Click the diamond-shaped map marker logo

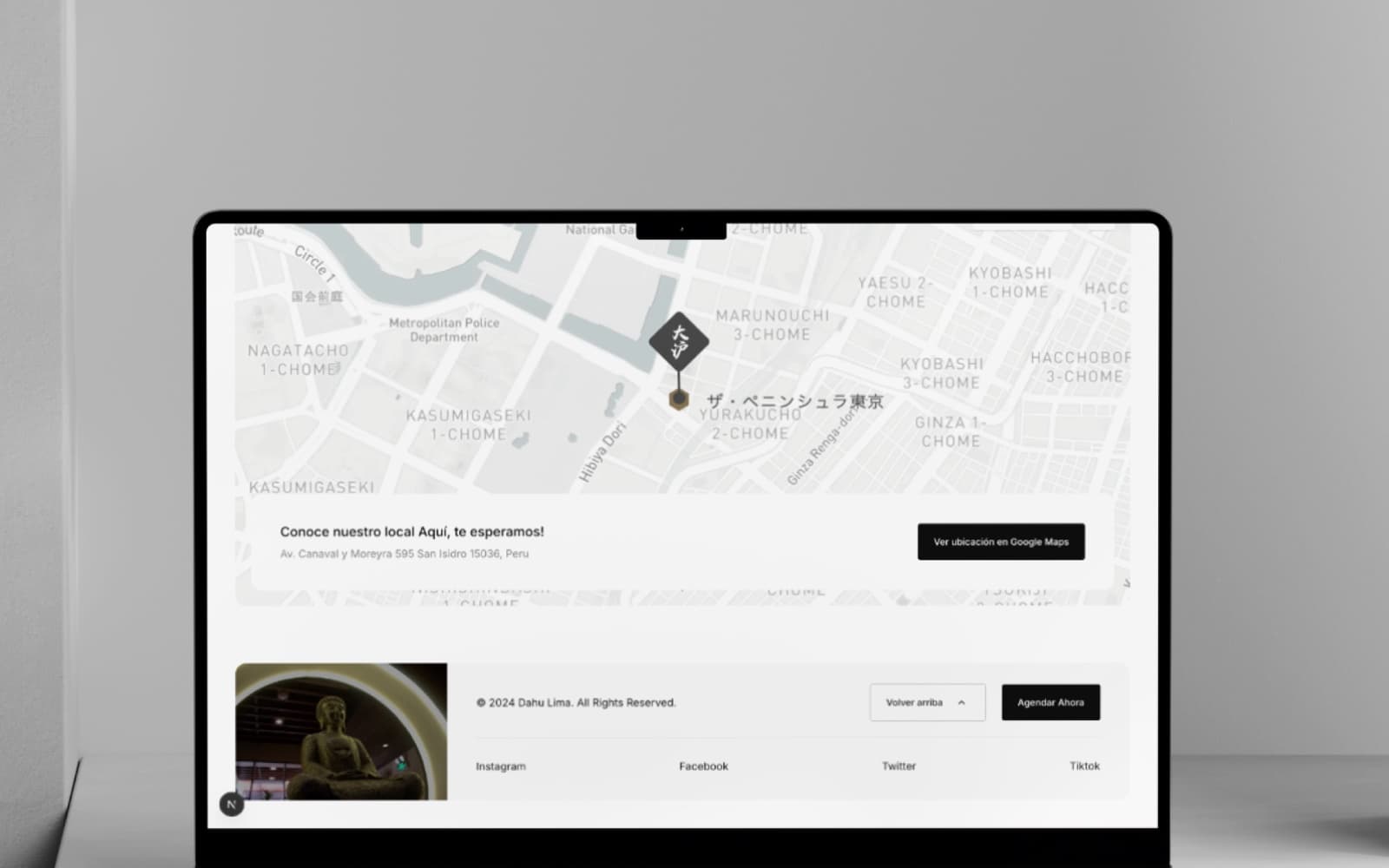(679, 341)
